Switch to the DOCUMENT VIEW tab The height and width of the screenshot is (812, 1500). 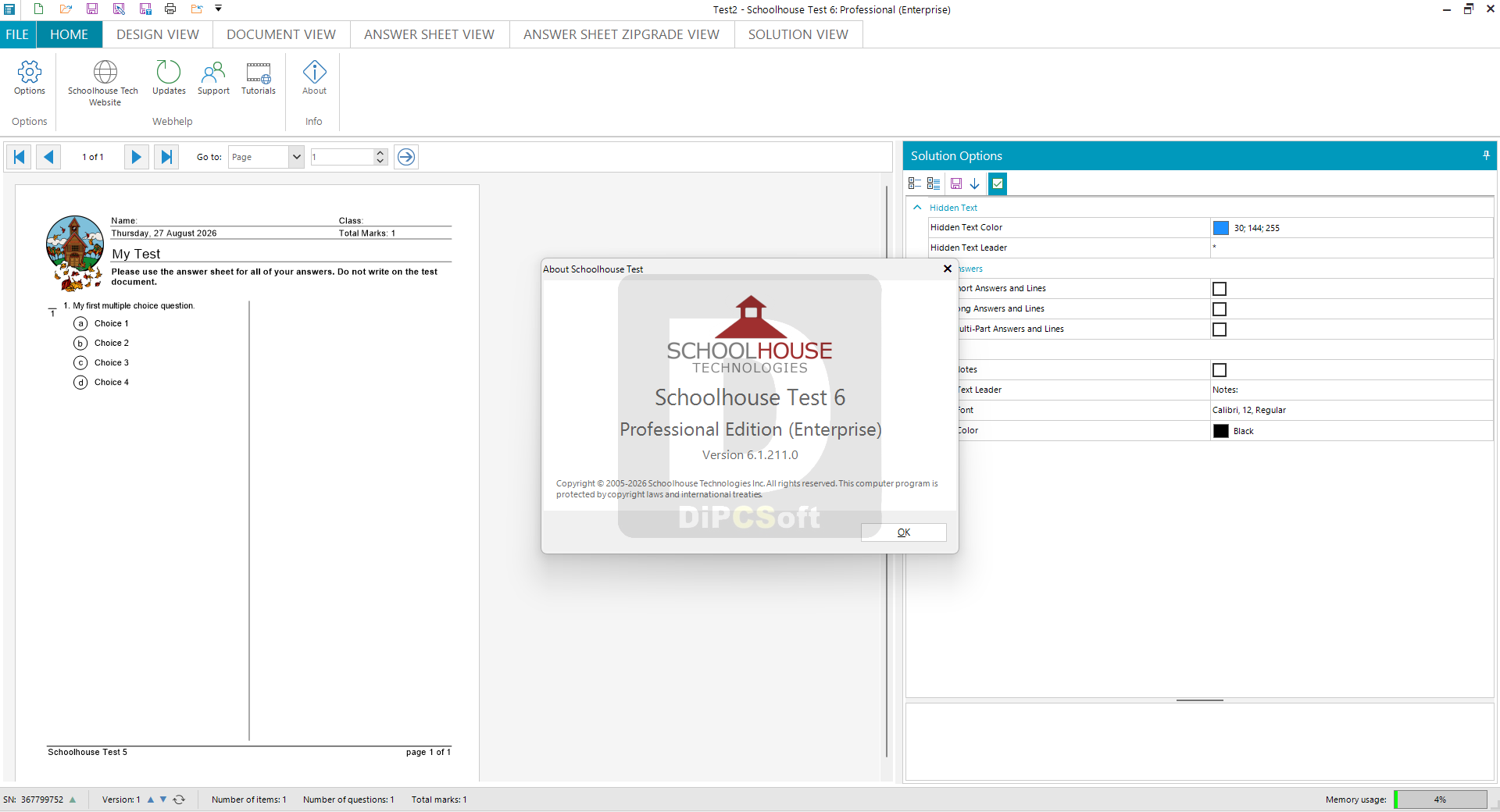281,34
